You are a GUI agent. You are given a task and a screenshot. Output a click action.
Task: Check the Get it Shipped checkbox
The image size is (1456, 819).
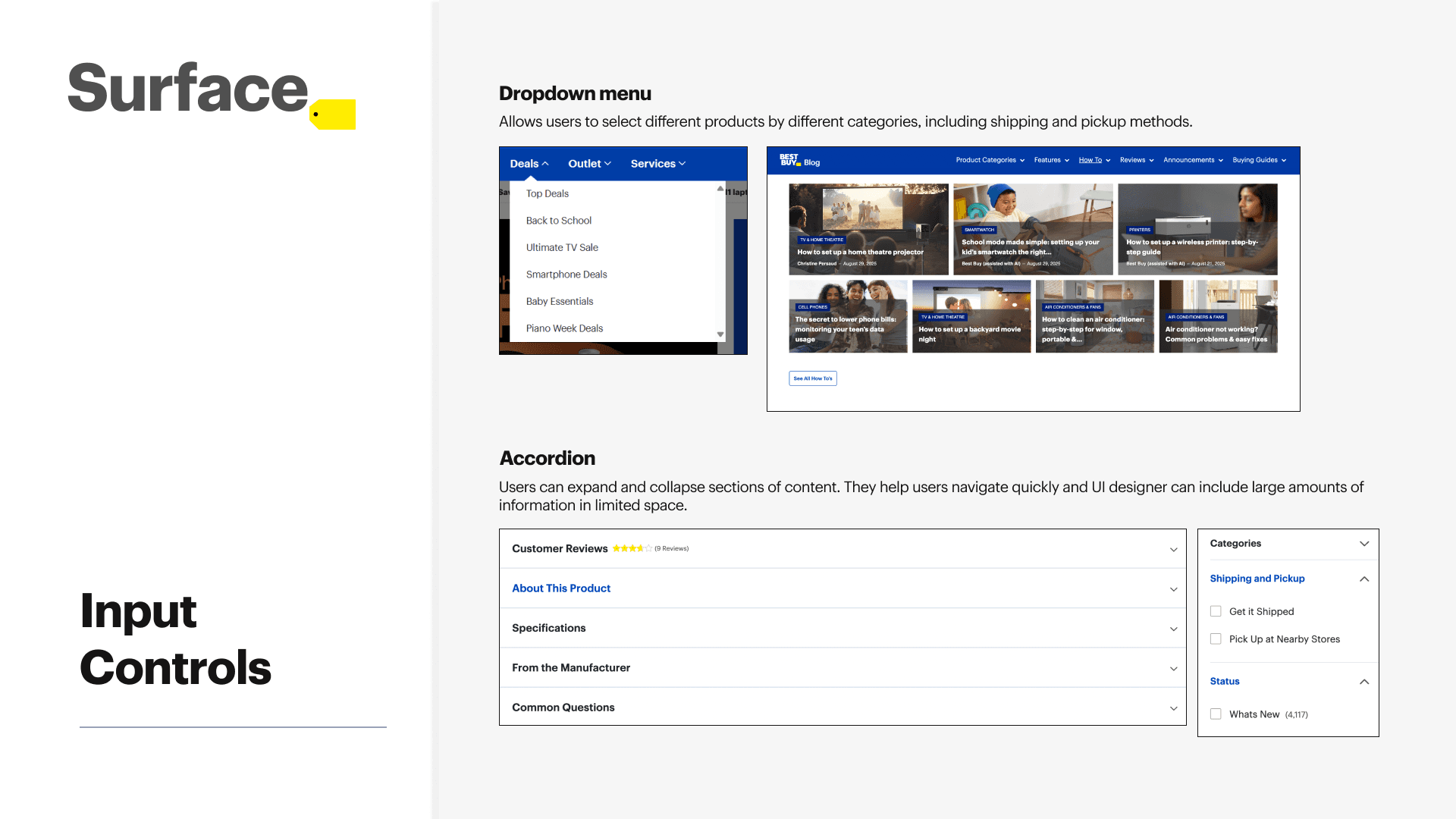coord(1216,611)
